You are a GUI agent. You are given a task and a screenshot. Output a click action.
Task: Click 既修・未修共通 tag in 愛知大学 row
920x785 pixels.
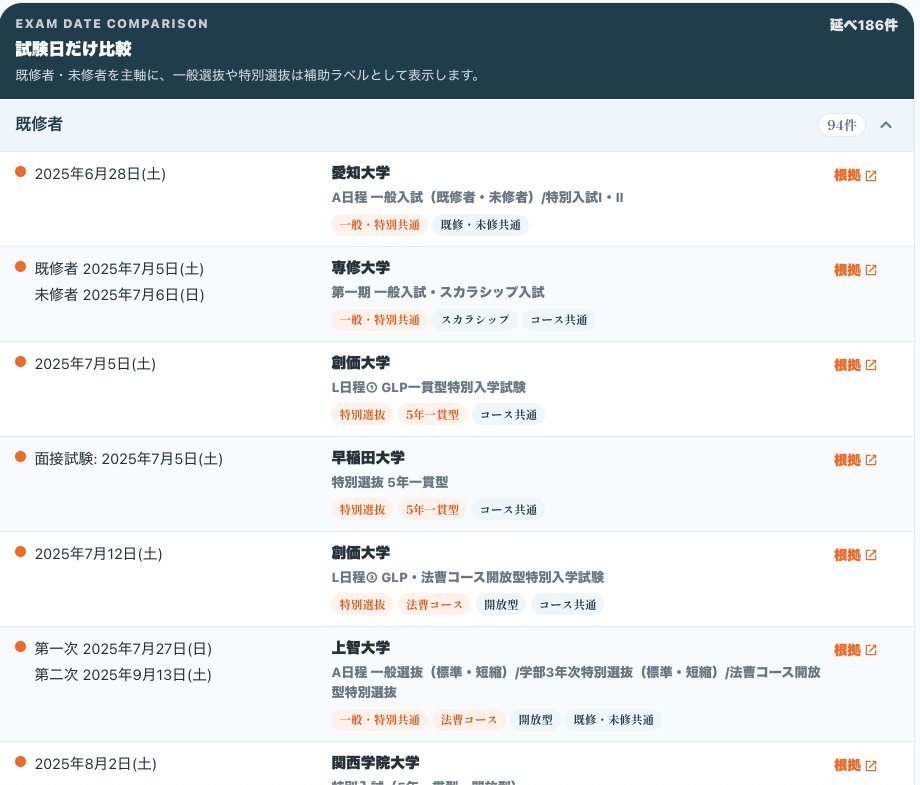480,225
